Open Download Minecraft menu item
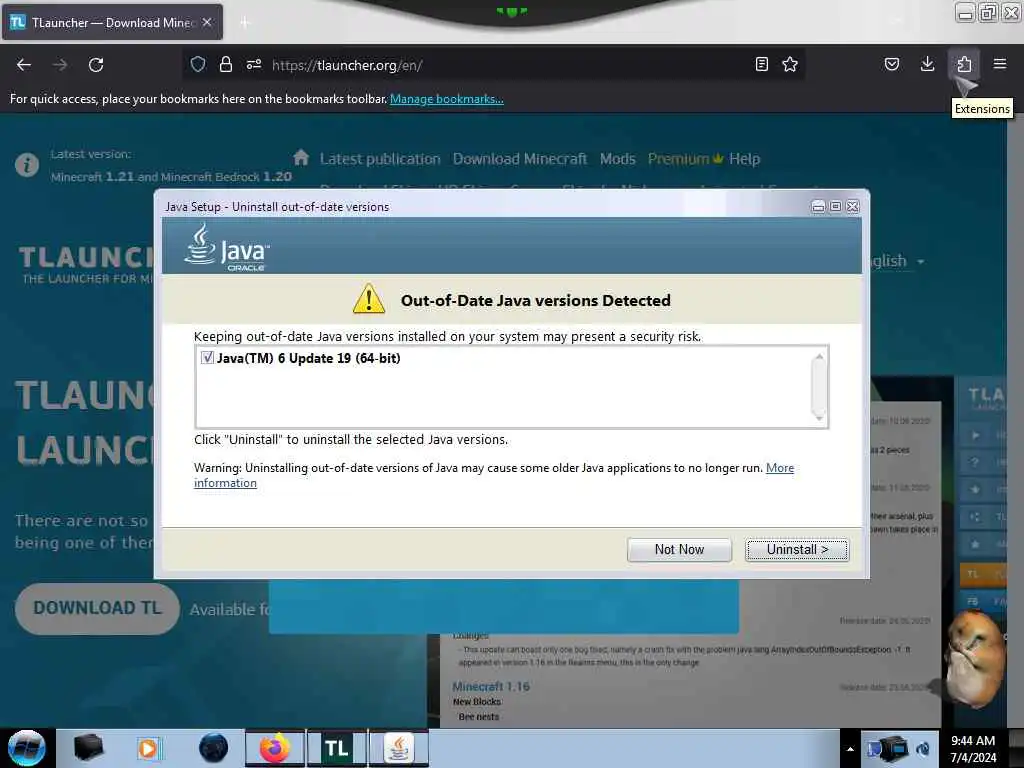This screenshot has height=768, width=1024. (520, 159)
